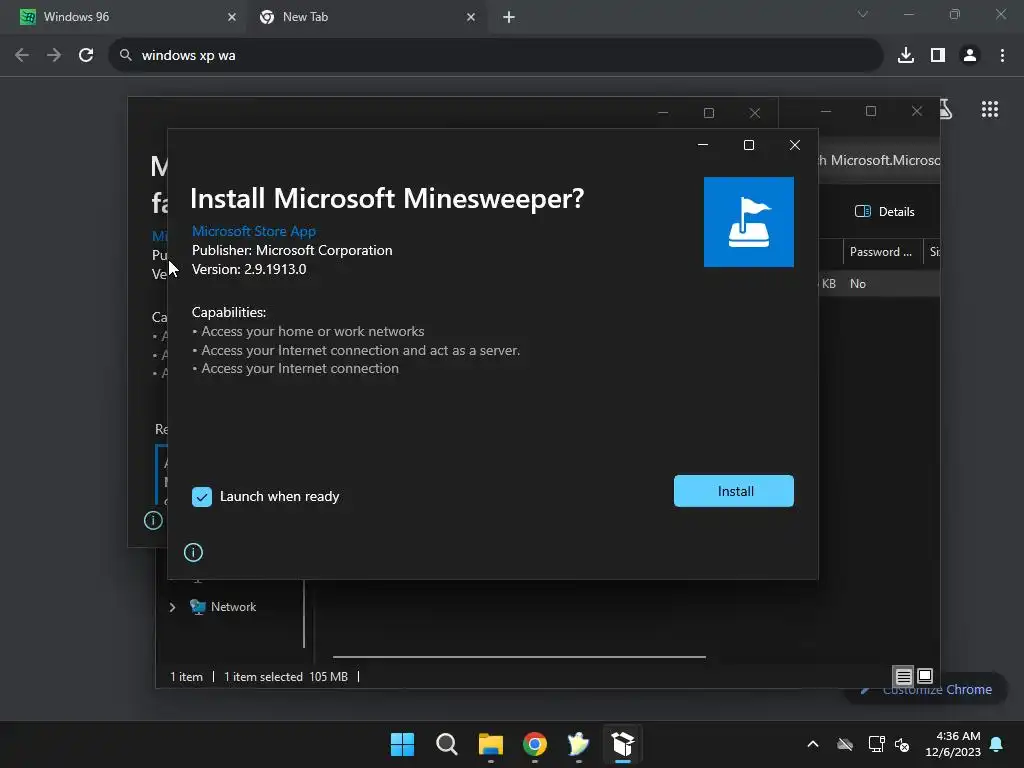Click App Installer icon on taskbar
This screenshot has width=1024, height=768.
pos(623,744)
